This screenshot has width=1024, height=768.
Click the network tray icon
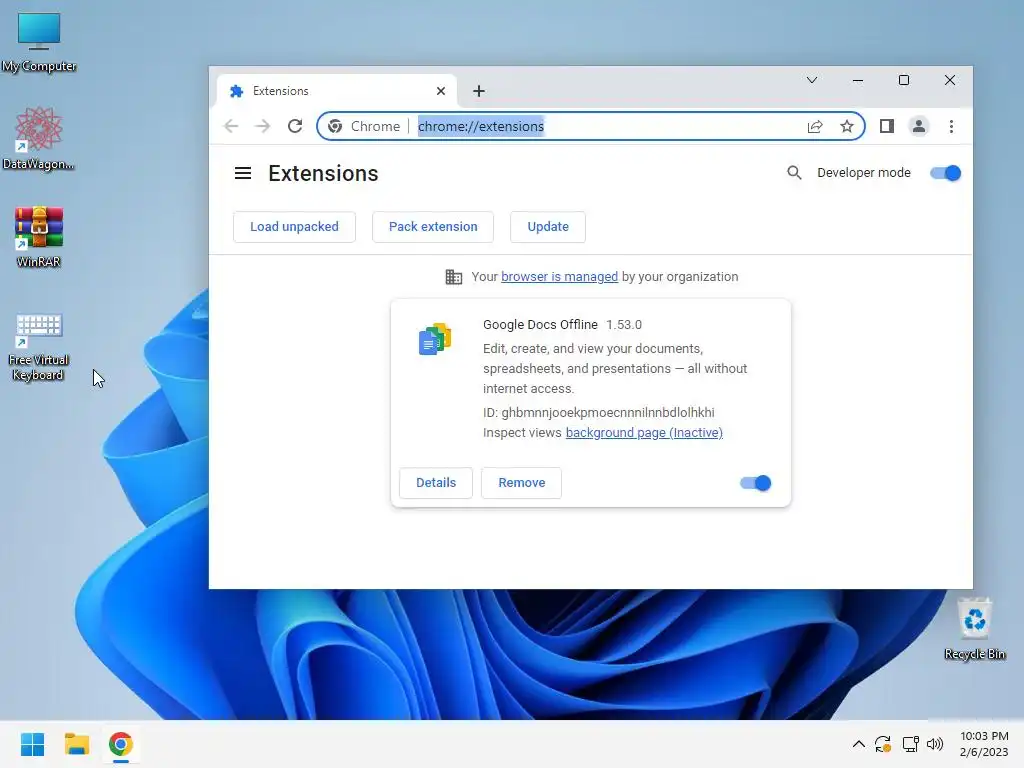910,744
